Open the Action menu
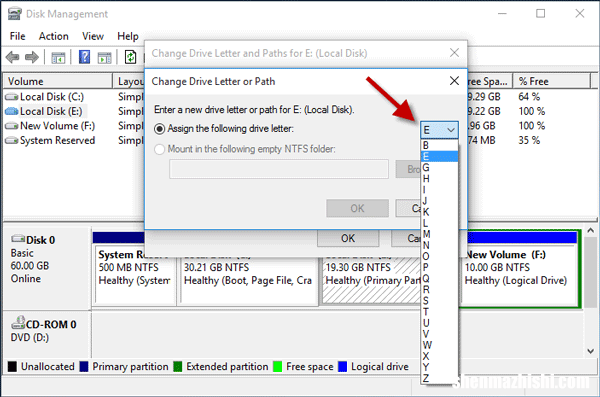The image size is (600, 397). coord(54,36)
